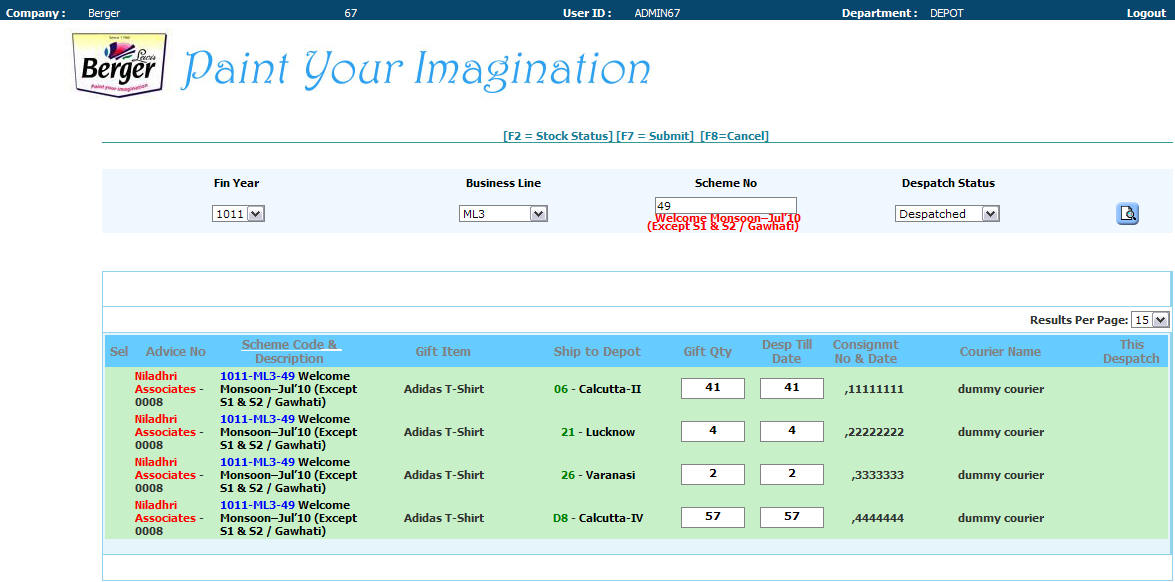The width and height of the screenshot is (1175, 582).
Task: Open the Results Per Page dropdown
Action: pos(1150,320)
